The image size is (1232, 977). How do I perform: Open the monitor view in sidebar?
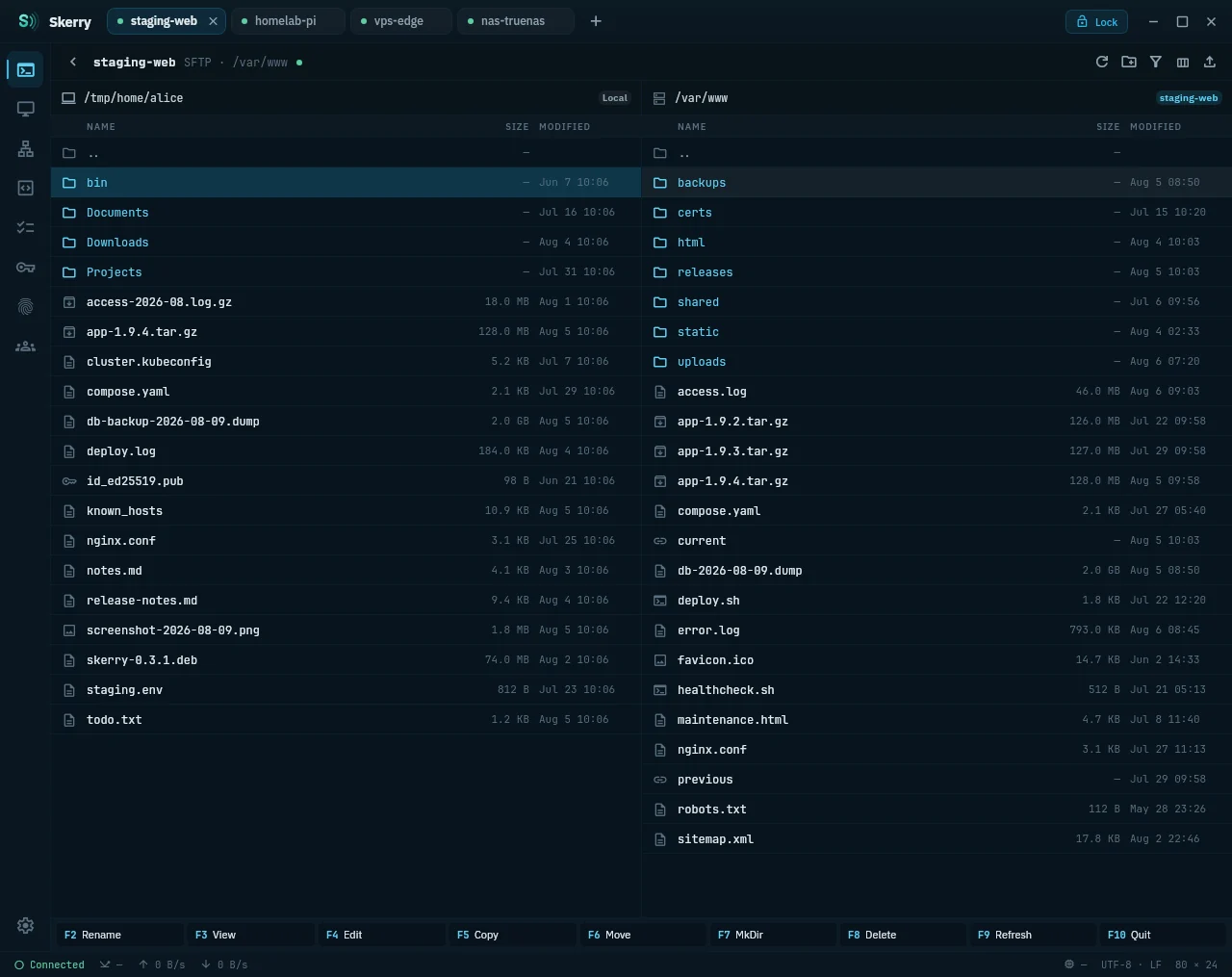click(26, 110)
